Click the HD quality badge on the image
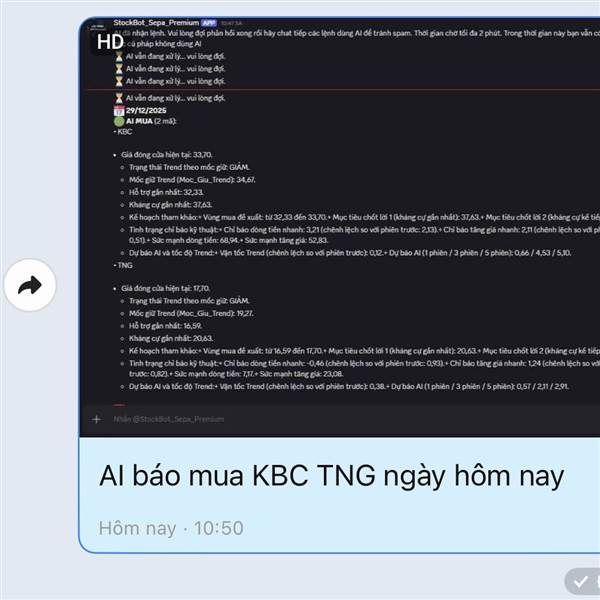This screenshot has width=600, height=600. click(110, 42)
